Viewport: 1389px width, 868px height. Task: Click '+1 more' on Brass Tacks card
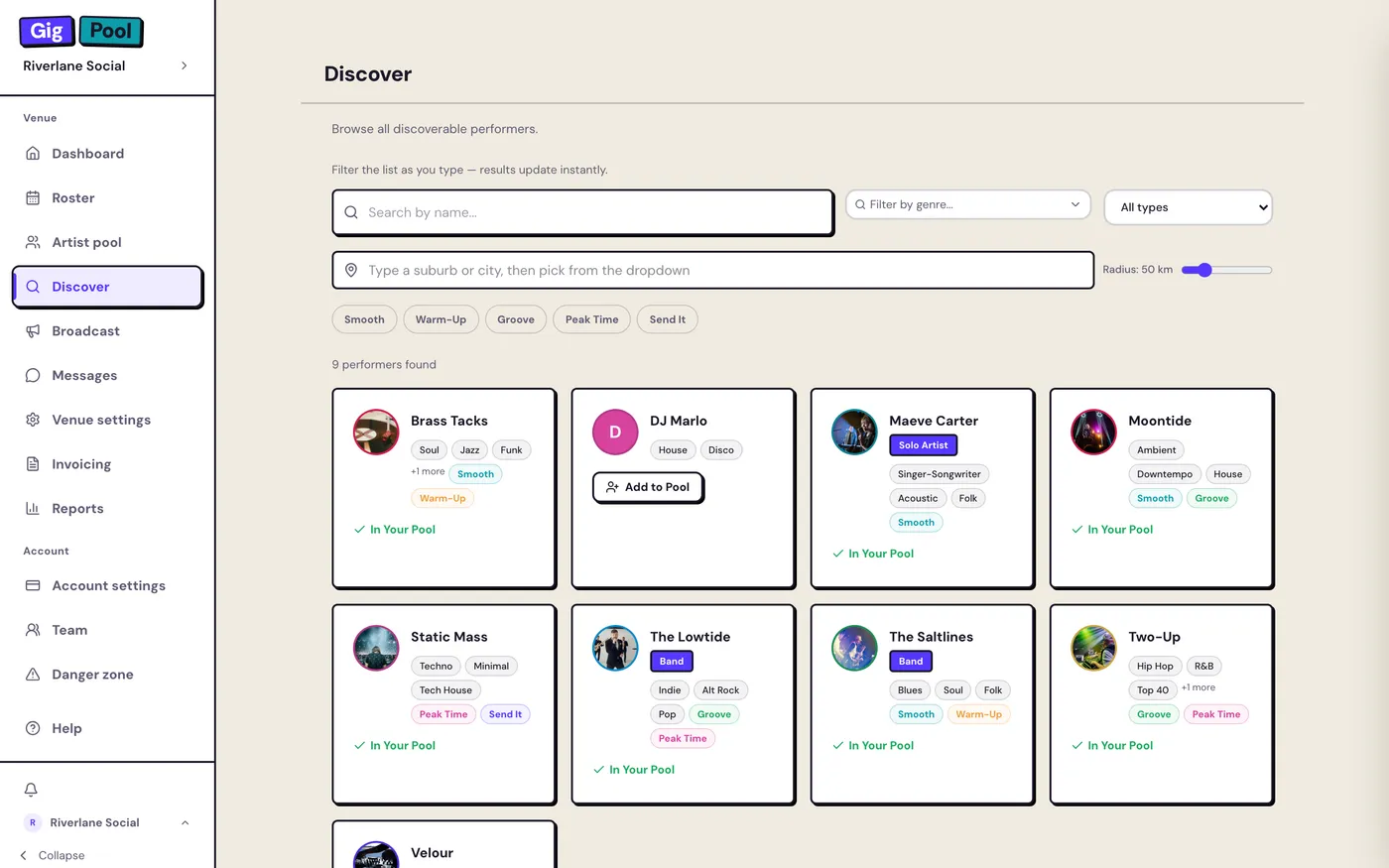(428, 471)
